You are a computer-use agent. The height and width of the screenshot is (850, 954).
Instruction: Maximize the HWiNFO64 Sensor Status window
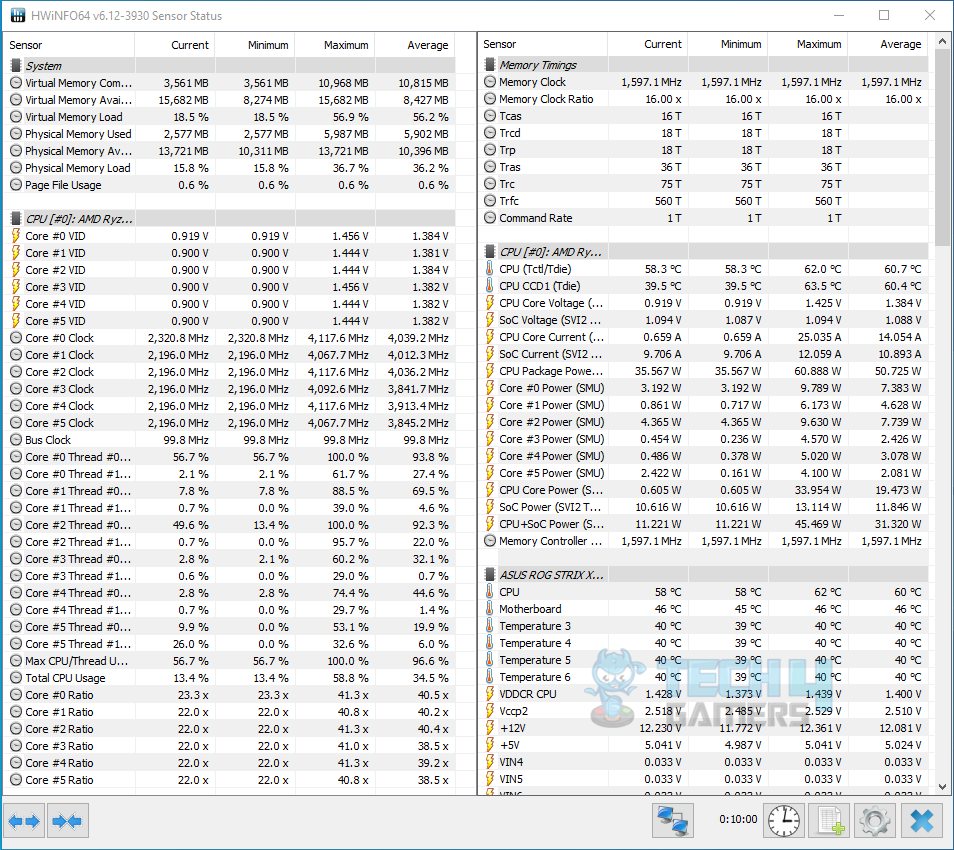(884, 15)
